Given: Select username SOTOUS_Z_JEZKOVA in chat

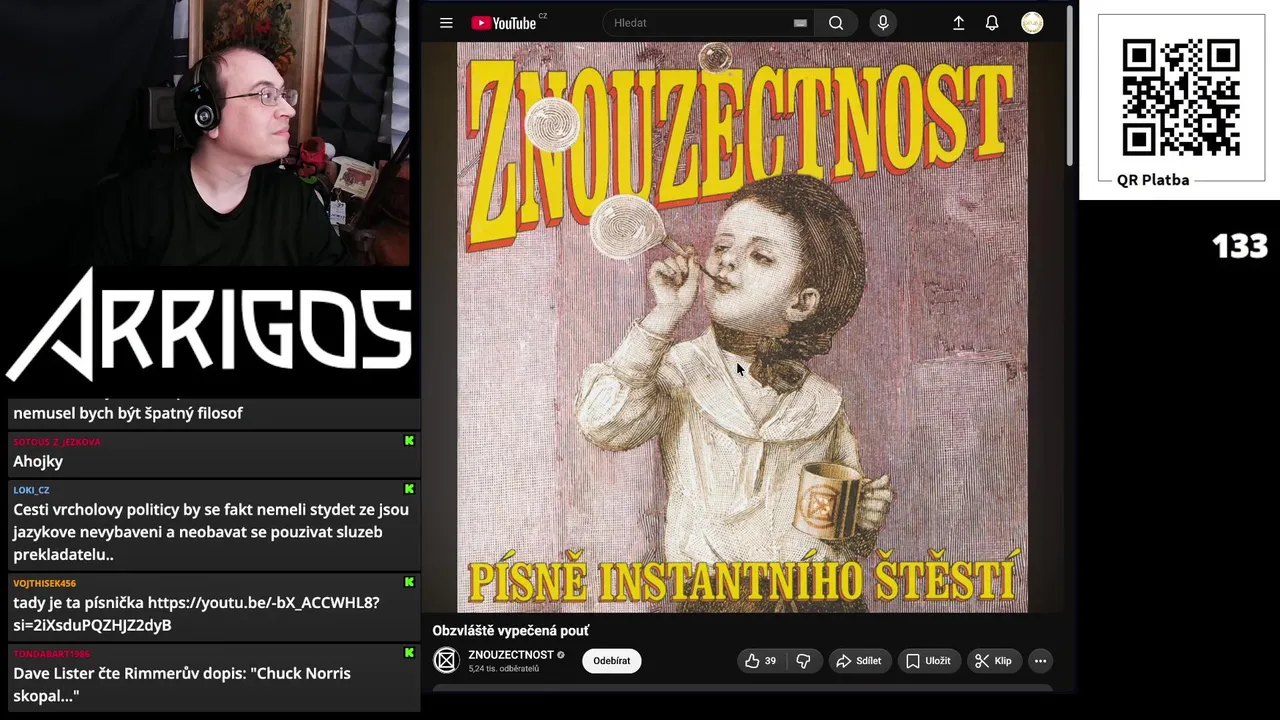Looking at the screenshot, I should (x=57, y=442).
